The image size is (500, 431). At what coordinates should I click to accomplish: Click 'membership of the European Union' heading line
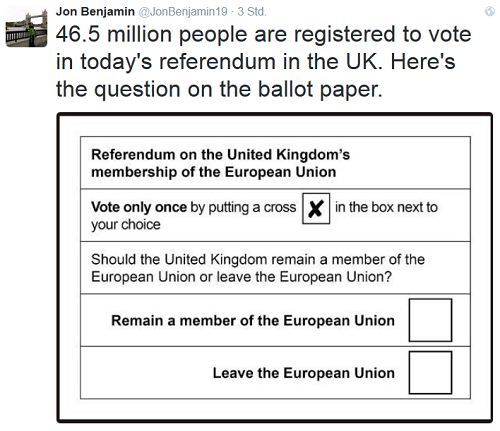213,172
